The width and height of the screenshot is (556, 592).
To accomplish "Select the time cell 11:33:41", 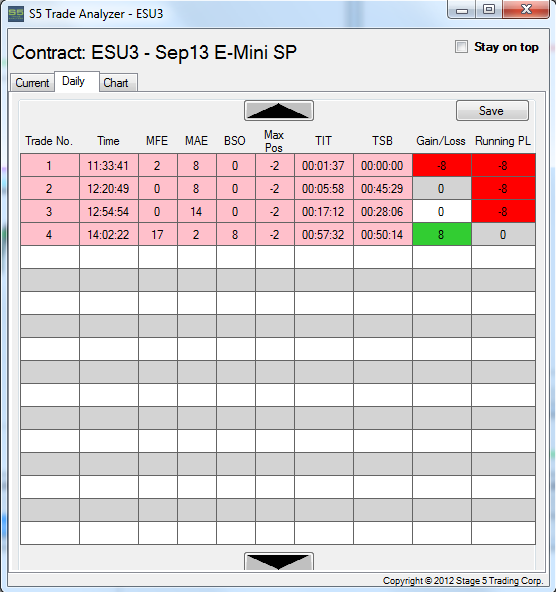I will 109,165.
